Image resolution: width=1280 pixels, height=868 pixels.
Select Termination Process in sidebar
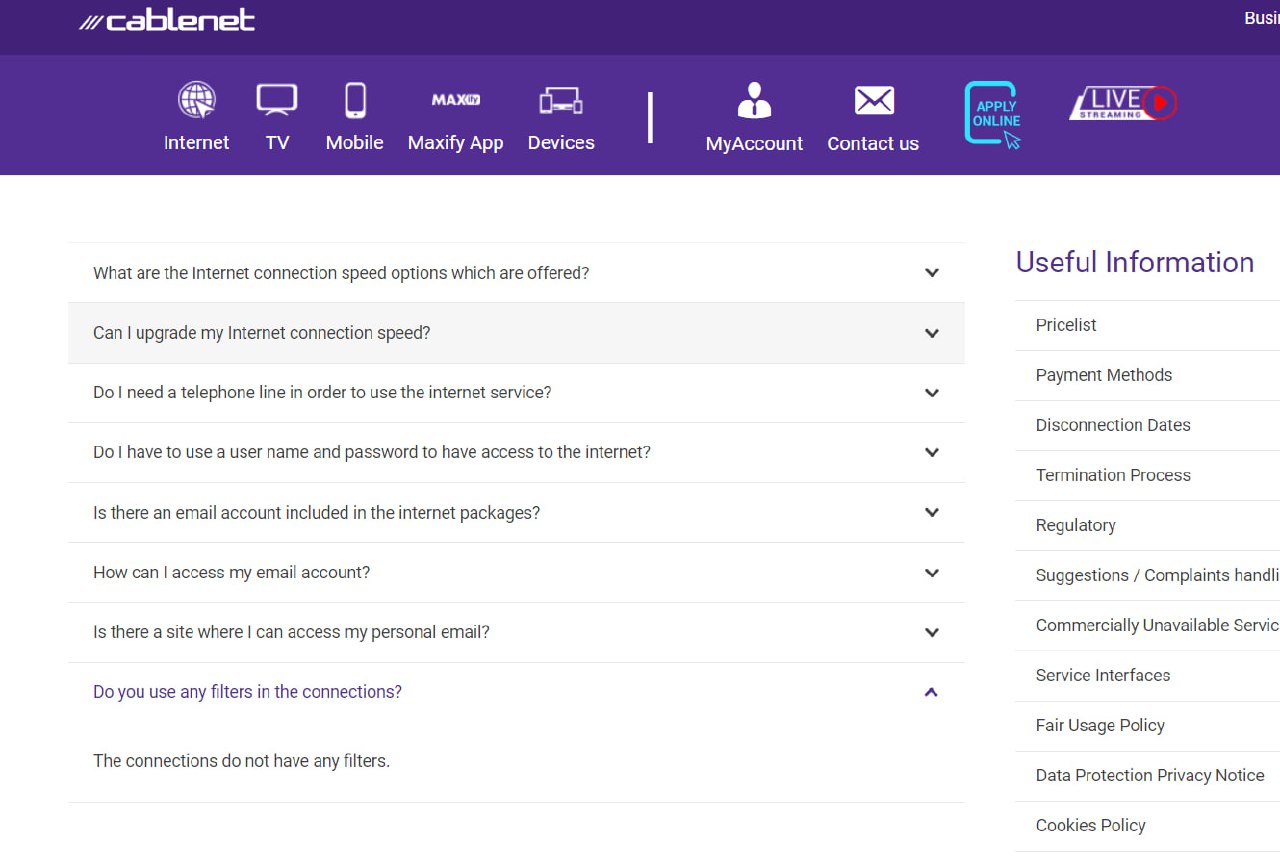1113,475
